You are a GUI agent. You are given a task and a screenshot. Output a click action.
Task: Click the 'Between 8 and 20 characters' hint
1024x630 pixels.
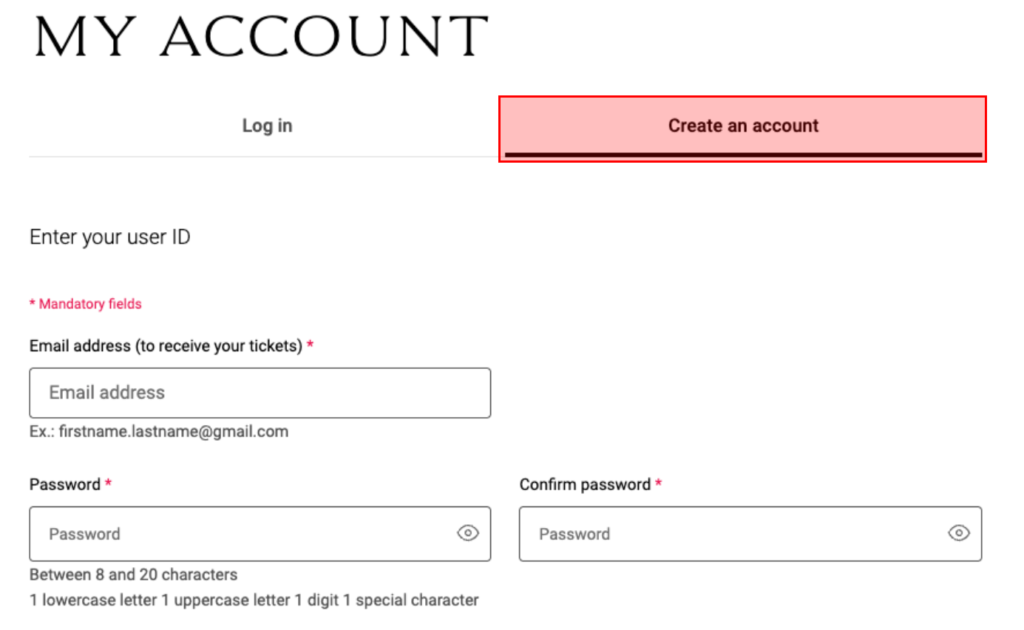[133, 575]
